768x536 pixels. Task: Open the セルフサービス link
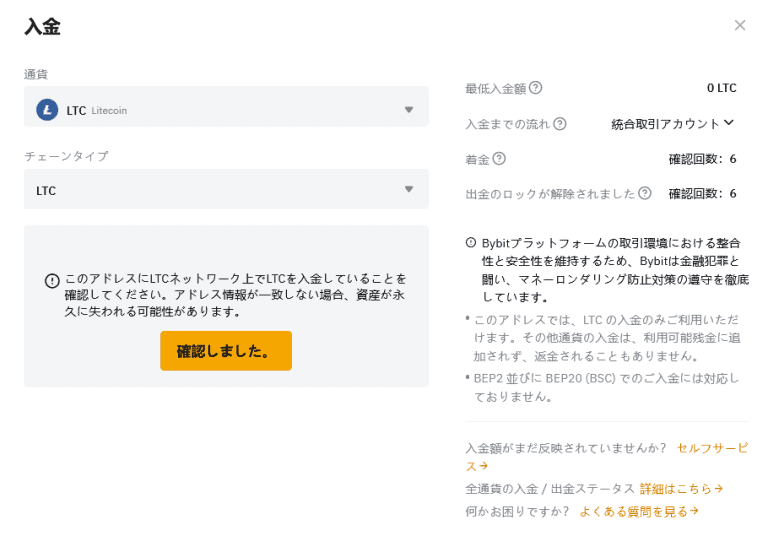click(711, 448)
